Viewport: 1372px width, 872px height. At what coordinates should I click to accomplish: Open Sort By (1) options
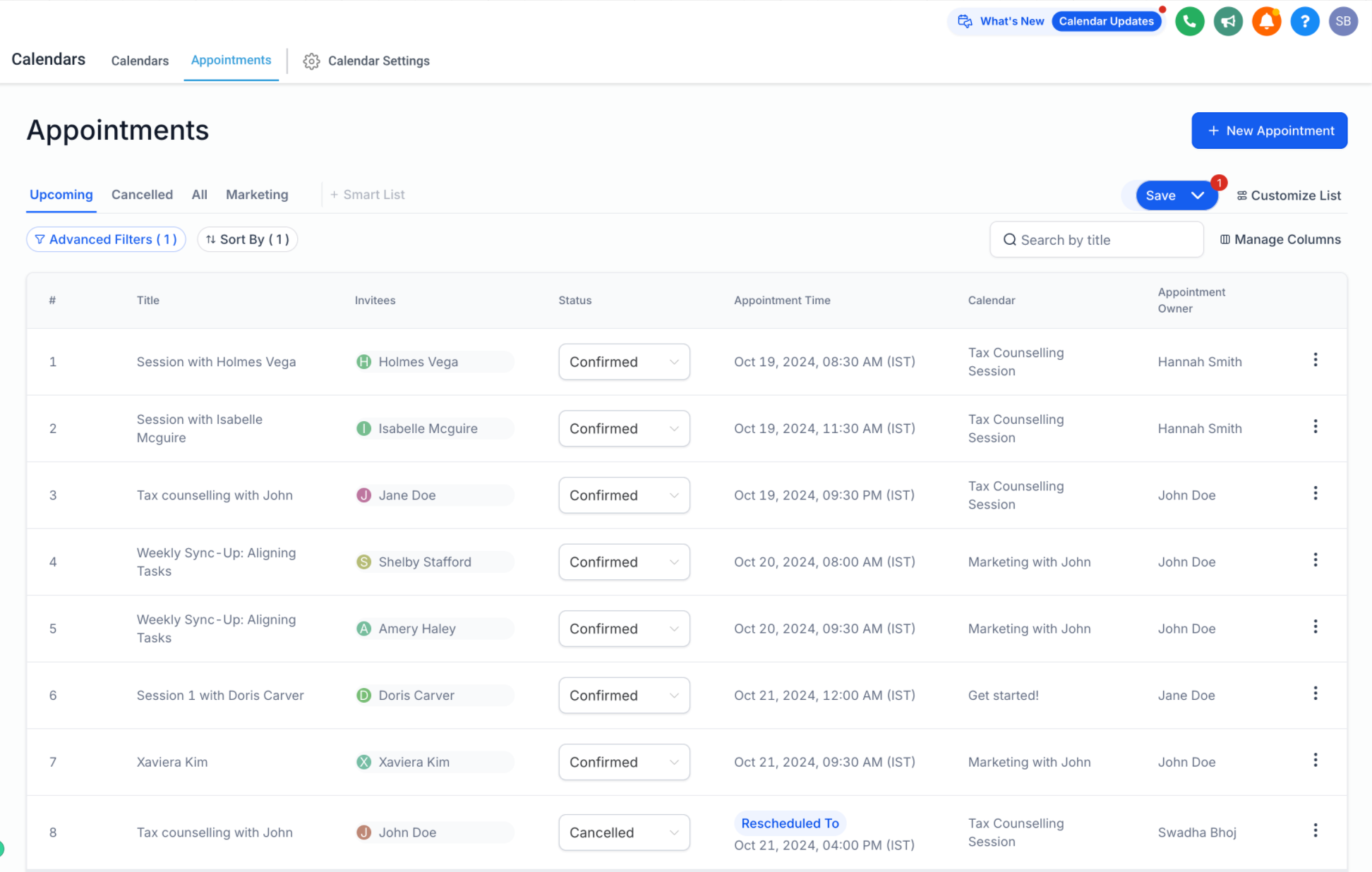tap(247, 240)
